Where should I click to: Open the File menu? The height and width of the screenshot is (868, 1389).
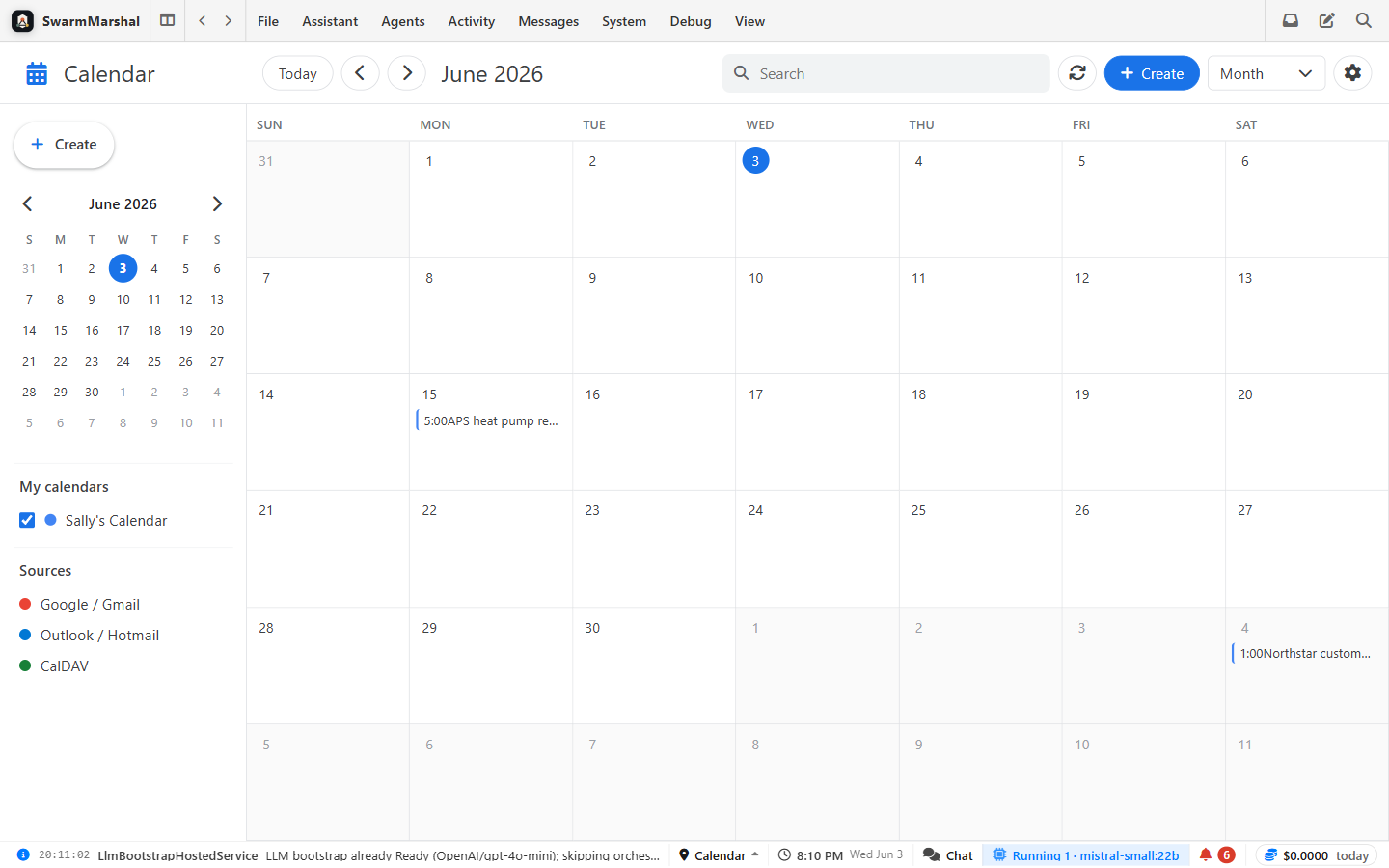[x=268, y=21]
